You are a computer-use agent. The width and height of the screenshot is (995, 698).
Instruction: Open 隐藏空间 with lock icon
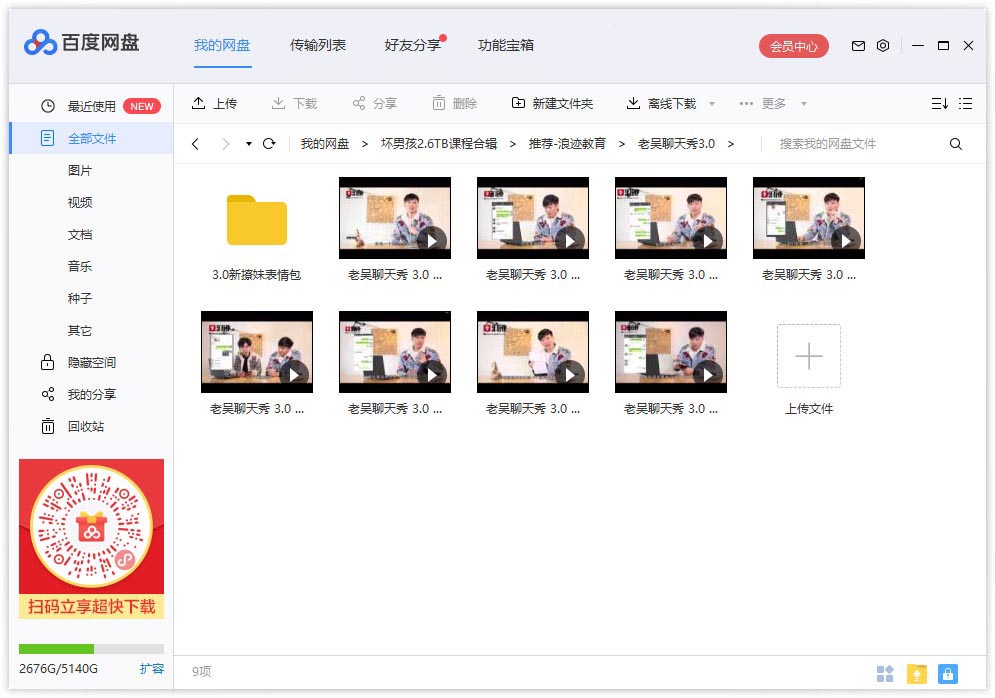click(79, 362)
